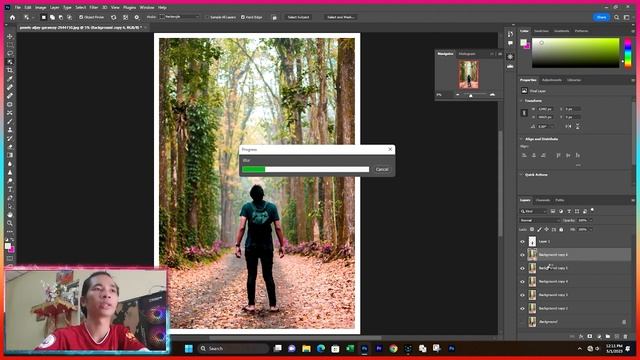Image resolution: width=640 pixels, height=360 pixels.
Task: Hide Background copy 6 layer
Action: click(522, 255)
